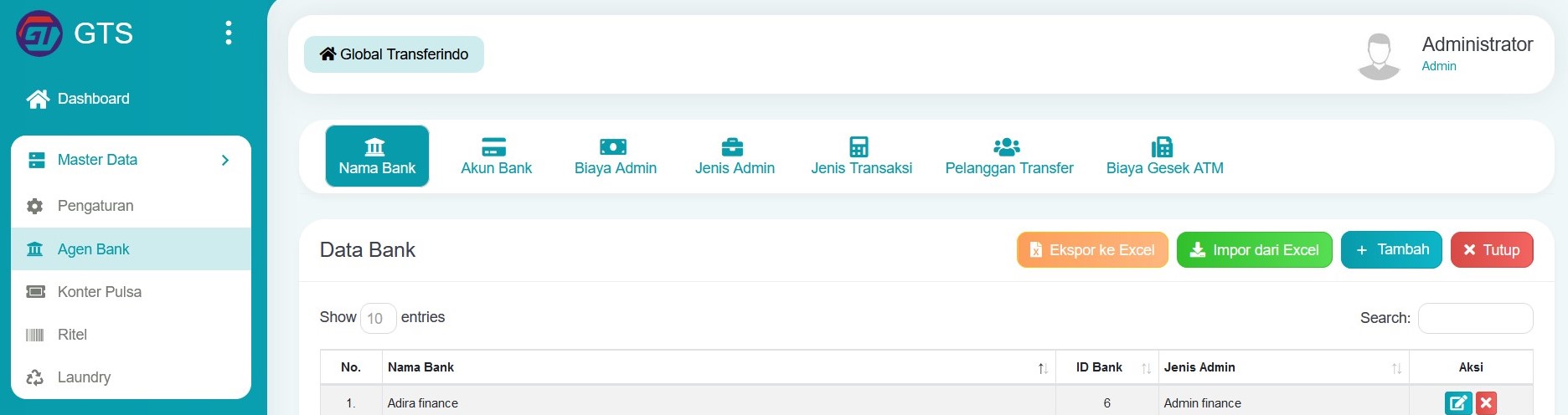Image resolution: width=1568 pixels, height=415 pixels.
Task: Expand the Master Data chevron
Action: tap(224, 160)
